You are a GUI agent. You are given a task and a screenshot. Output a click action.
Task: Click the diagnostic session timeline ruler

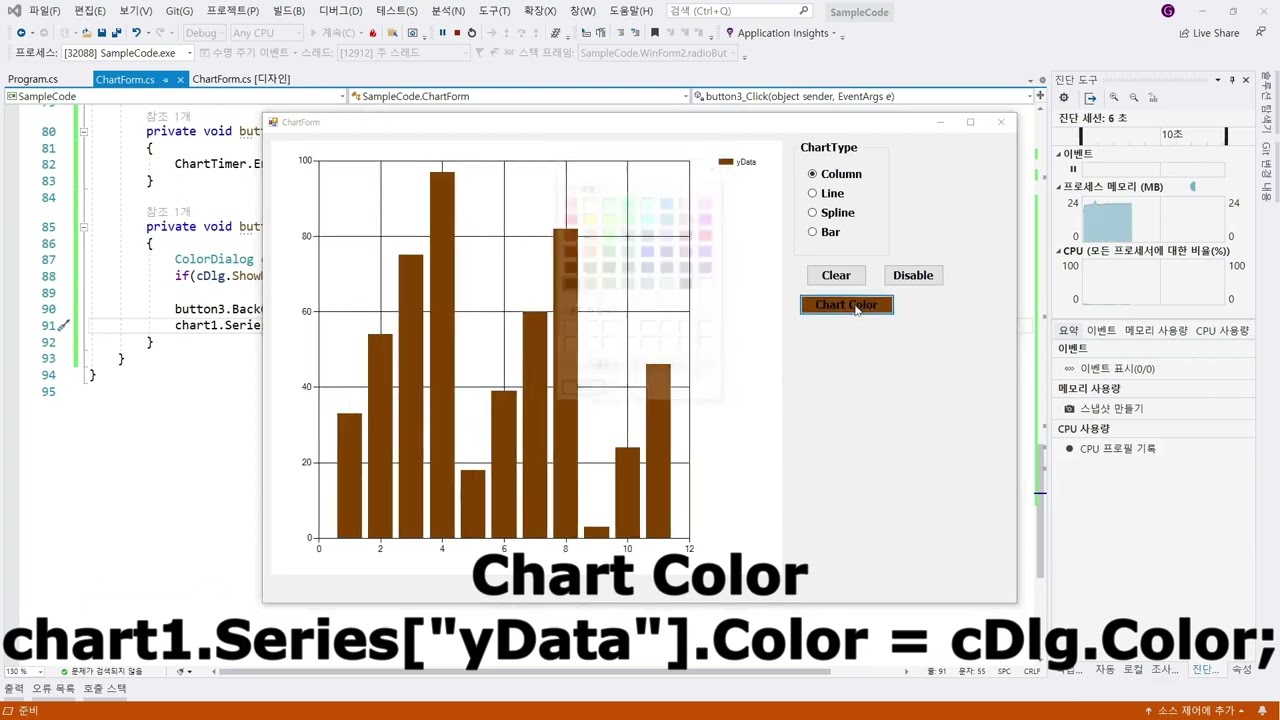[x=1153, y=135]
